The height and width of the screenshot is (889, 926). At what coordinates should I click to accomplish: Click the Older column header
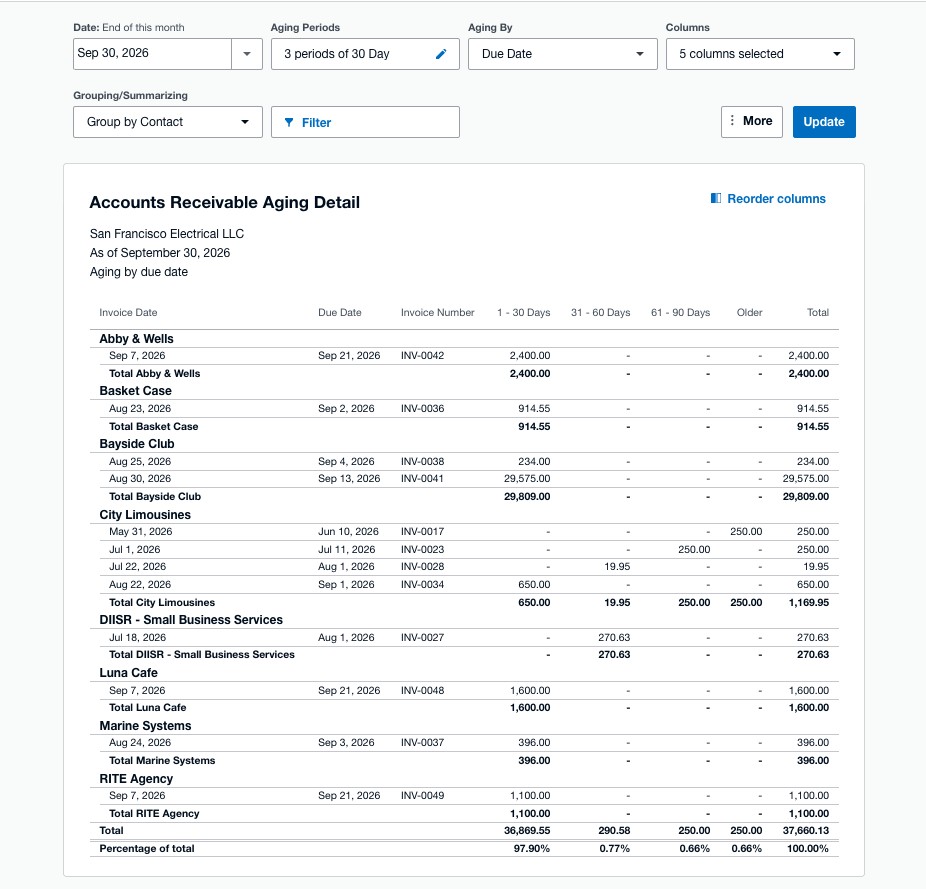tap(749, 312)
